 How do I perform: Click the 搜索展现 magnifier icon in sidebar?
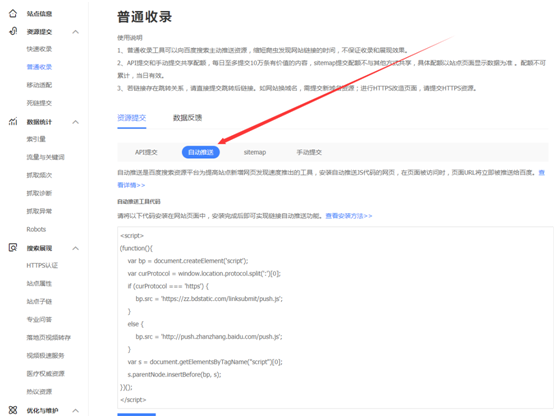[13, 248]
